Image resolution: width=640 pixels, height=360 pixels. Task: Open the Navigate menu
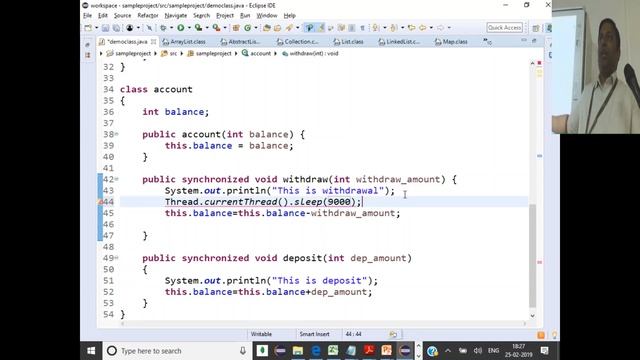(176, 16)
